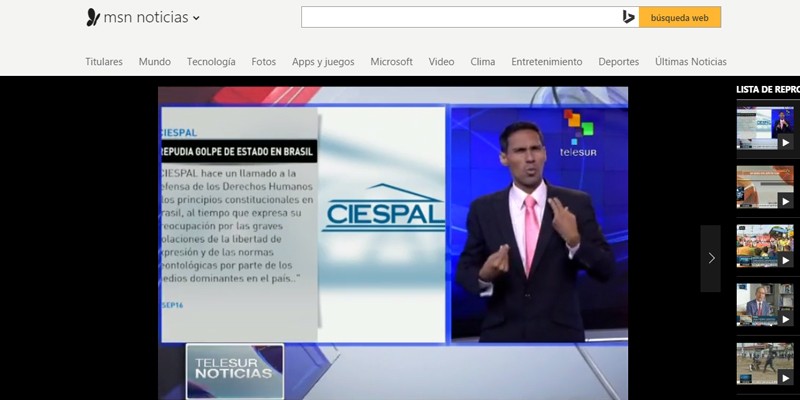Click the next video chevron arrow
This screenshot has width=800, height=400.
711,258
